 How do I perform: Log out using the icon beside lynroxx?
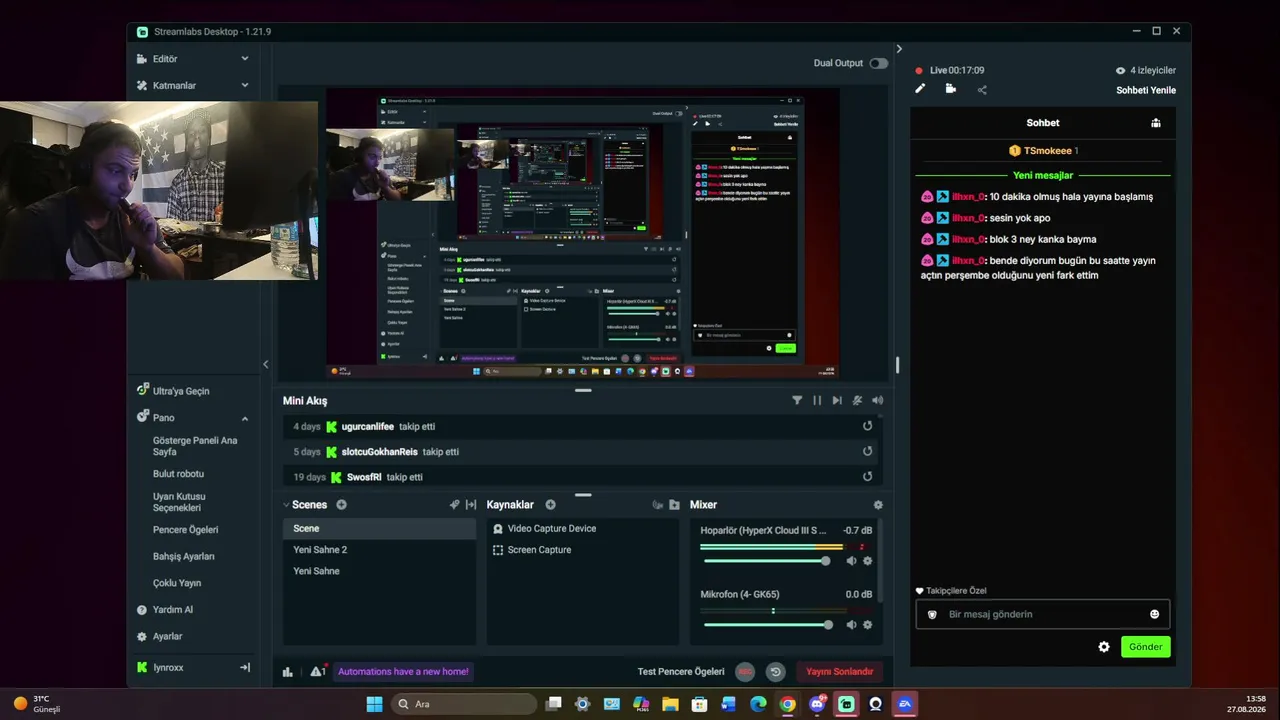(x=245, y=667)
